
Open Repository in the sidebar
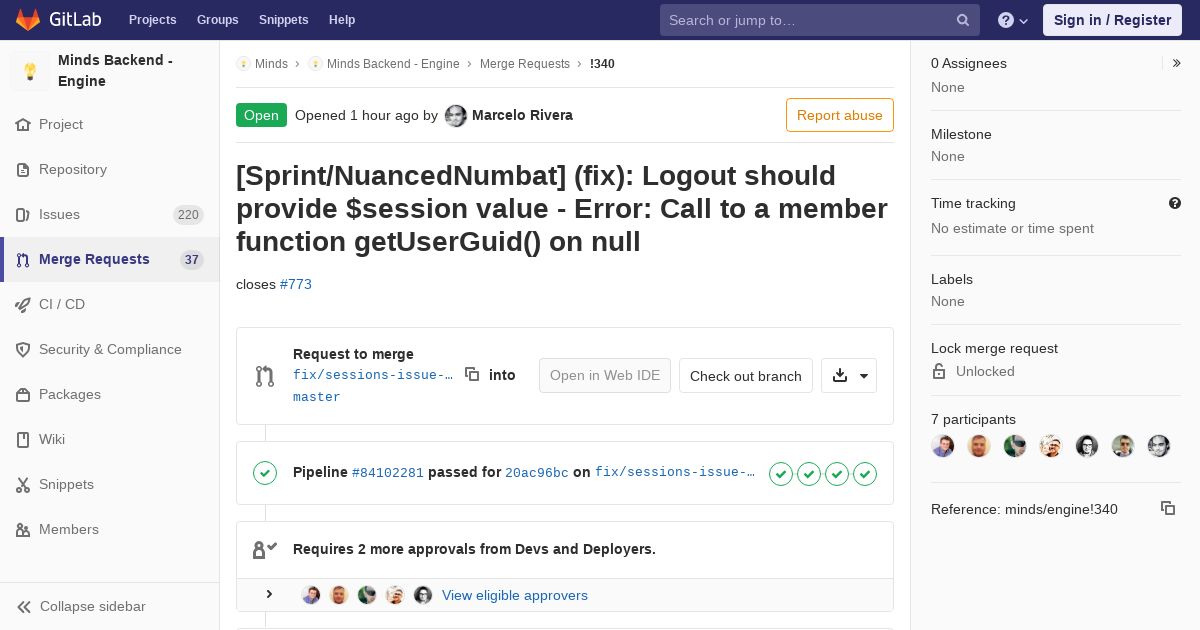110,169
